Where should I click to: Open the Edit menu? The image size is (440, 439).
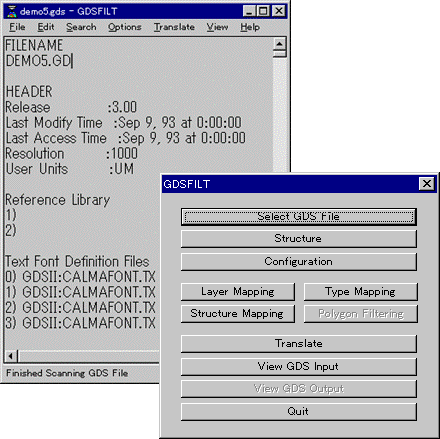tap(46, 27)
